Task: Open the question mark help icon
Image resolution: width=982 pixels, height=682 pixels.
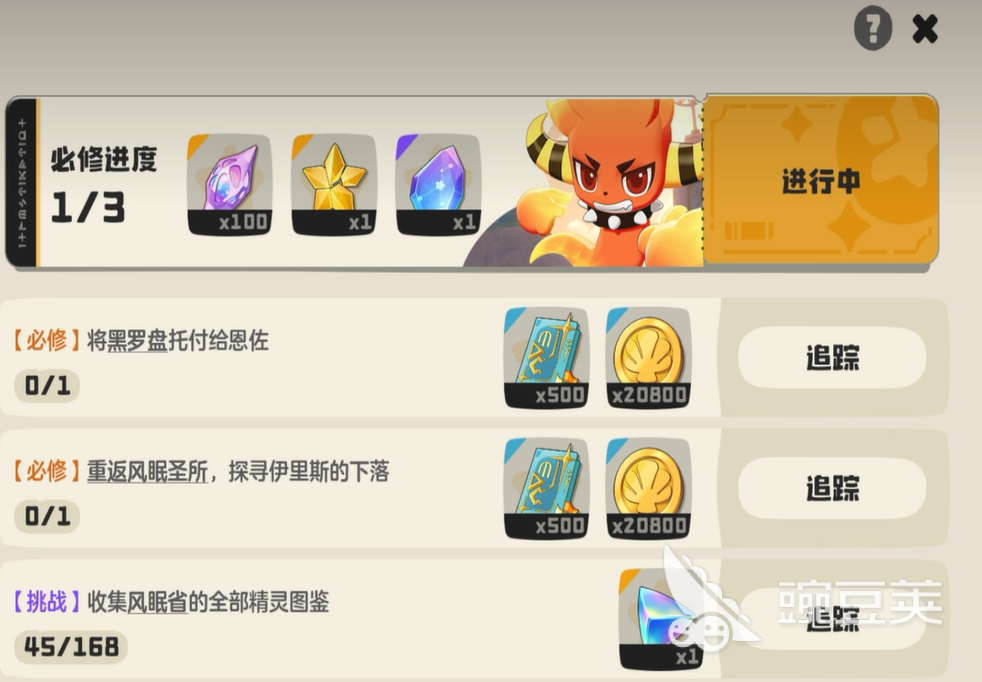Action: [872, 28]
